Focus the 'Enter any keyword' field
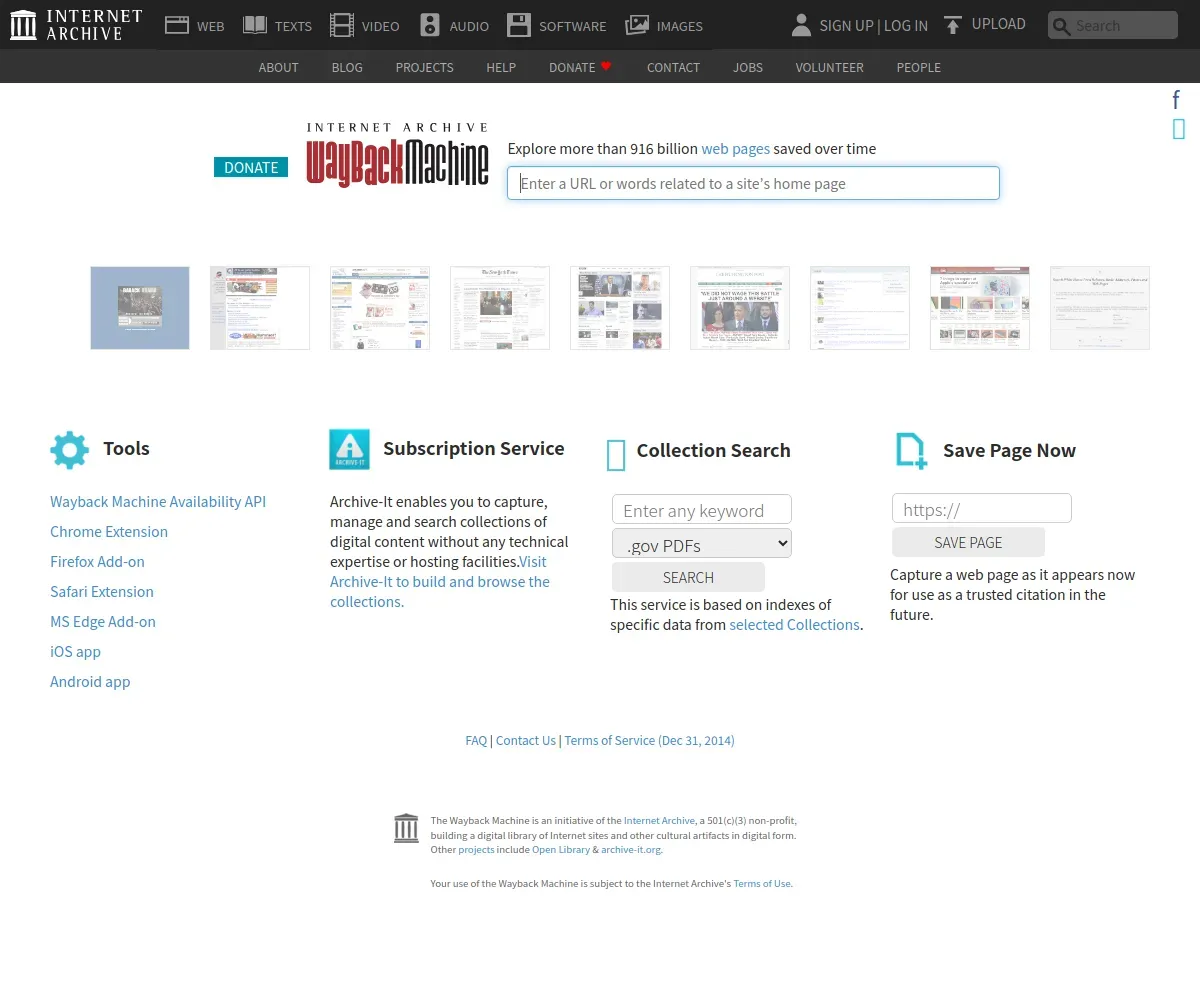 pos(702,510)
